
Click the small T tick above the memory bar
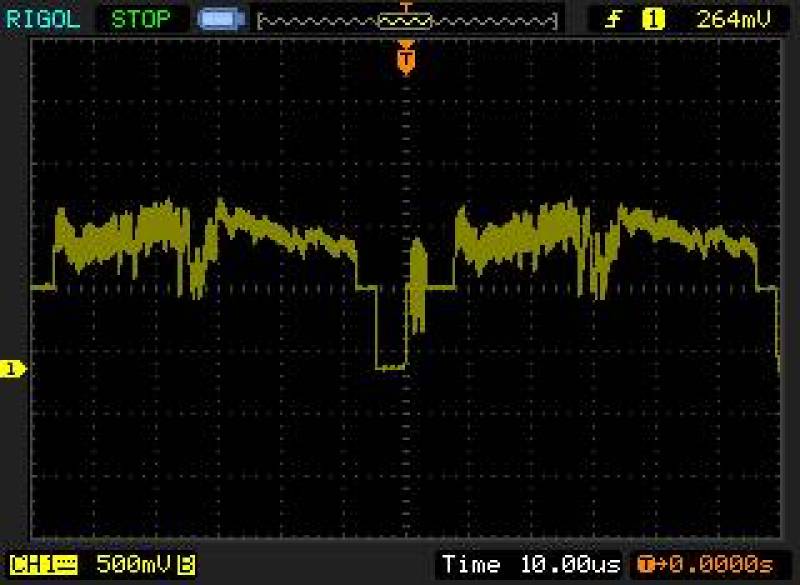tap(405, 6)
